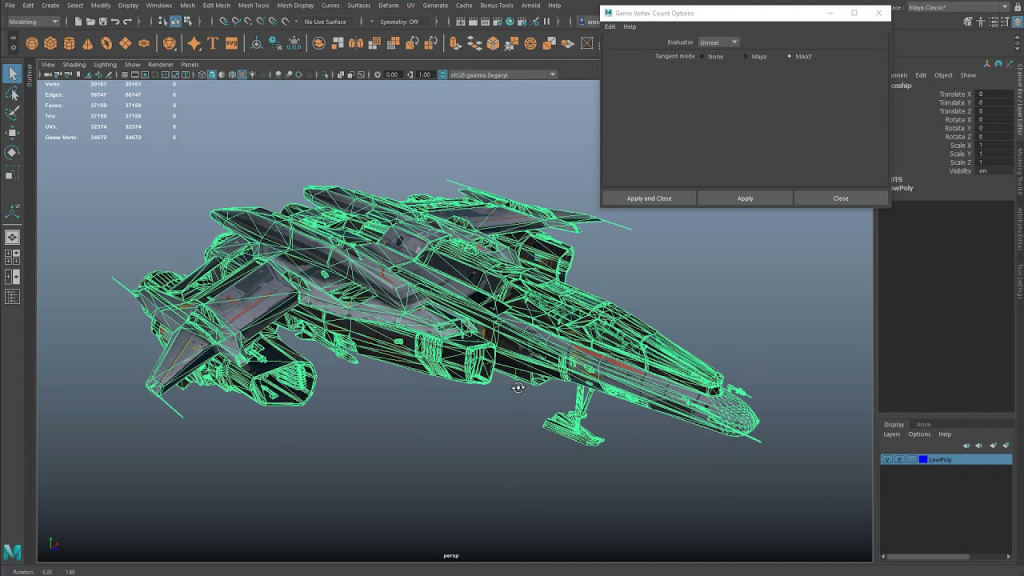Click the SVG import shelf icon
The image size is (1024, 576).
tap(232, 44)
